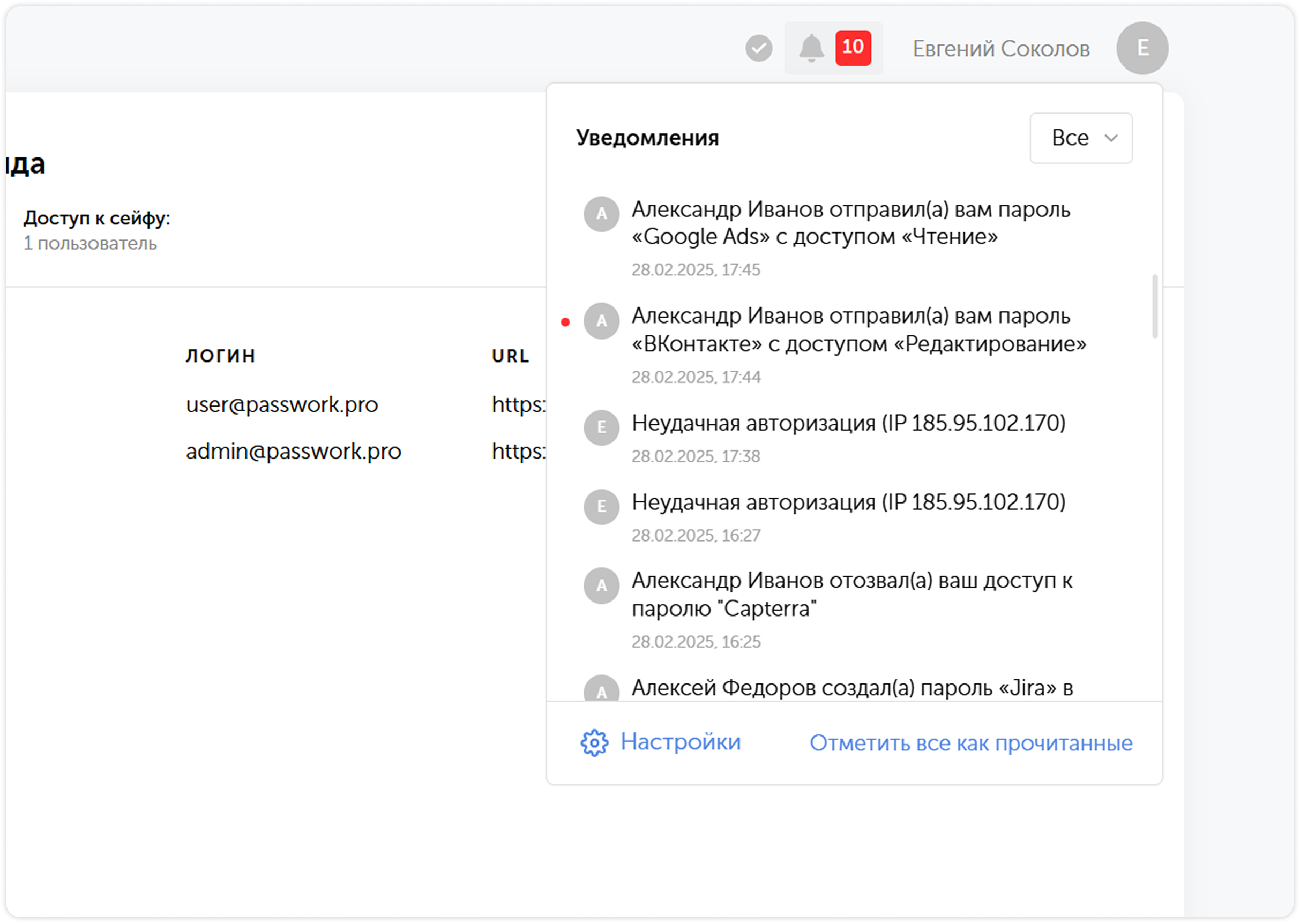This screenshot has width=1300, height=924.
Task: Click red unread dot on ВКонтакте notification
Action: pyautogui.click(x=565, y=322)
